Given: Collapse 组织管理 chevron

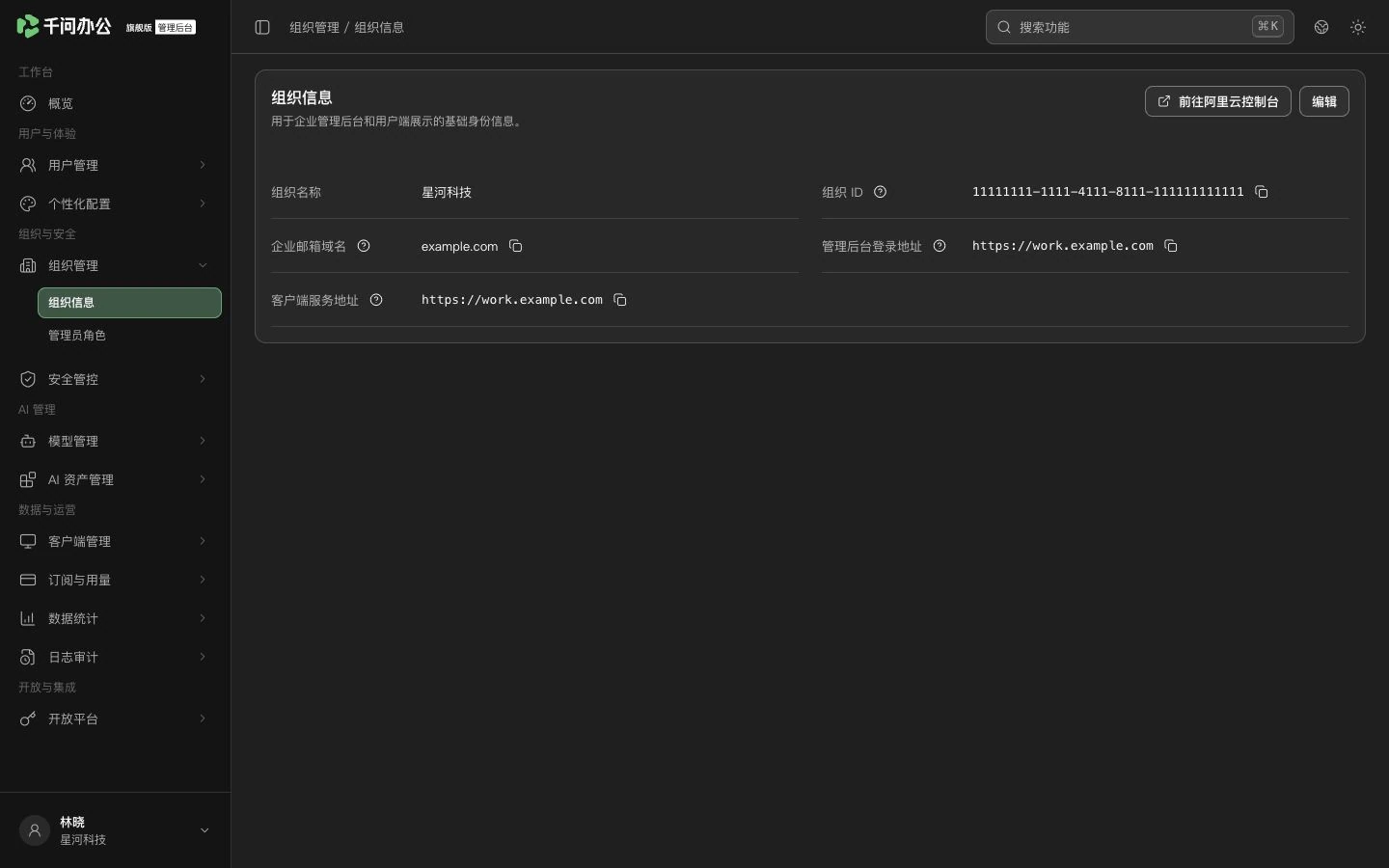Looking at the screenshot, I should tap(203, 265).
